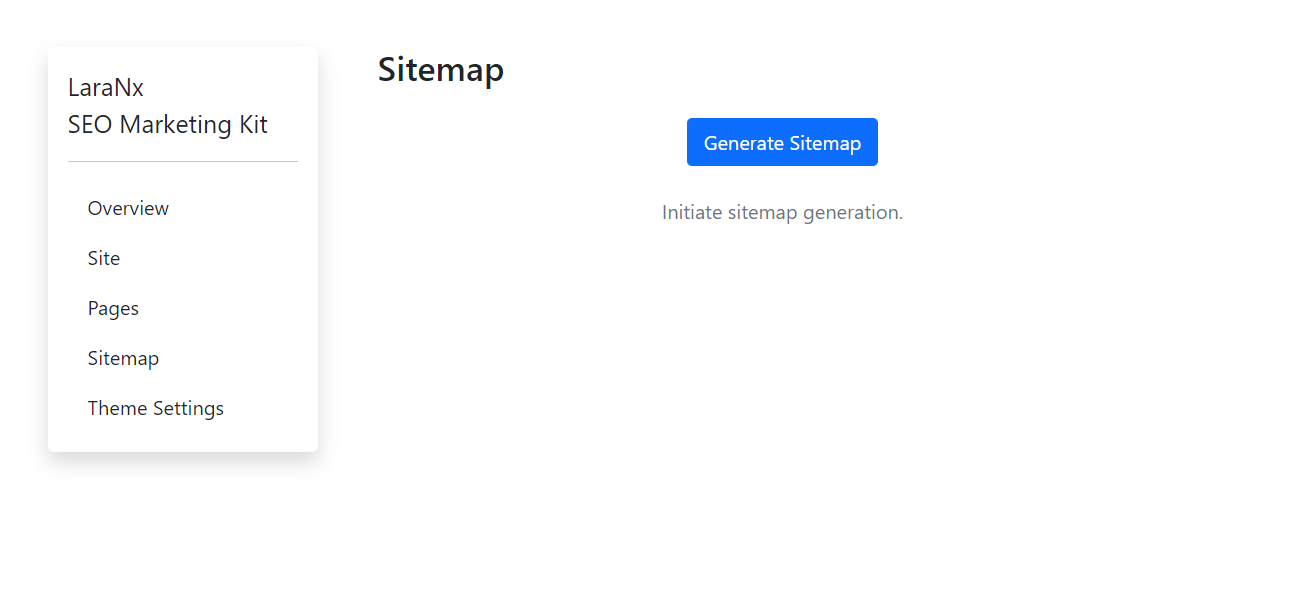The height and width of the screenshot is (606, 1312).
Task: Select the sidebar Pages entry
Action: [x=113, y=308]
